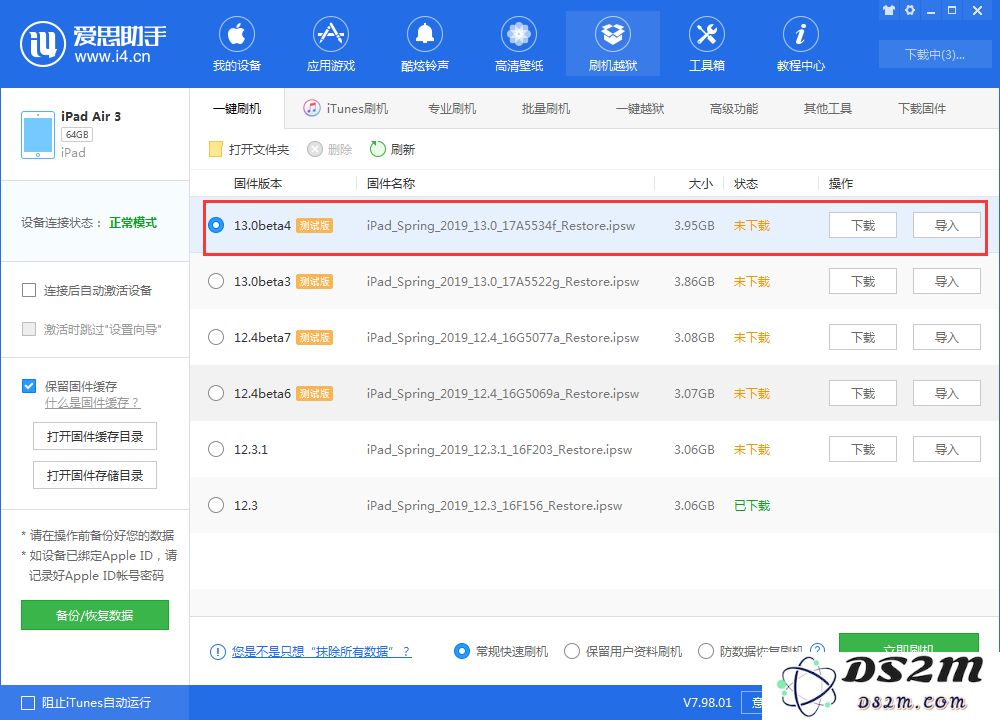Viewport: 1000px width, 720px height.
Task: Open settings gear in title bar
Action: 910,10
